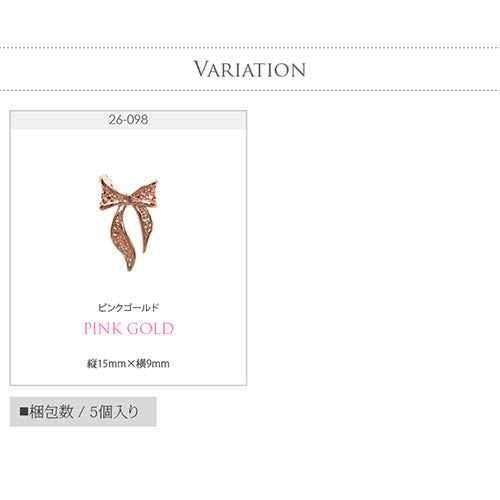Screen dimensions: 500x500
Task: Click the dotted line below VARIATION
Action: click(x=250, y=90)
